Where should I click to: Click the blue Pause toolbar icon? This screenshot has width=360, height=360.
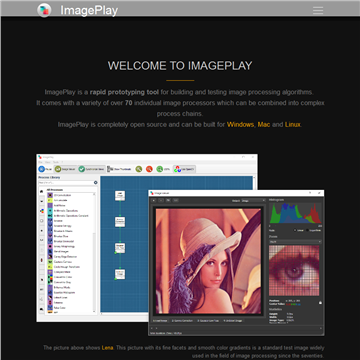(42, 169)
